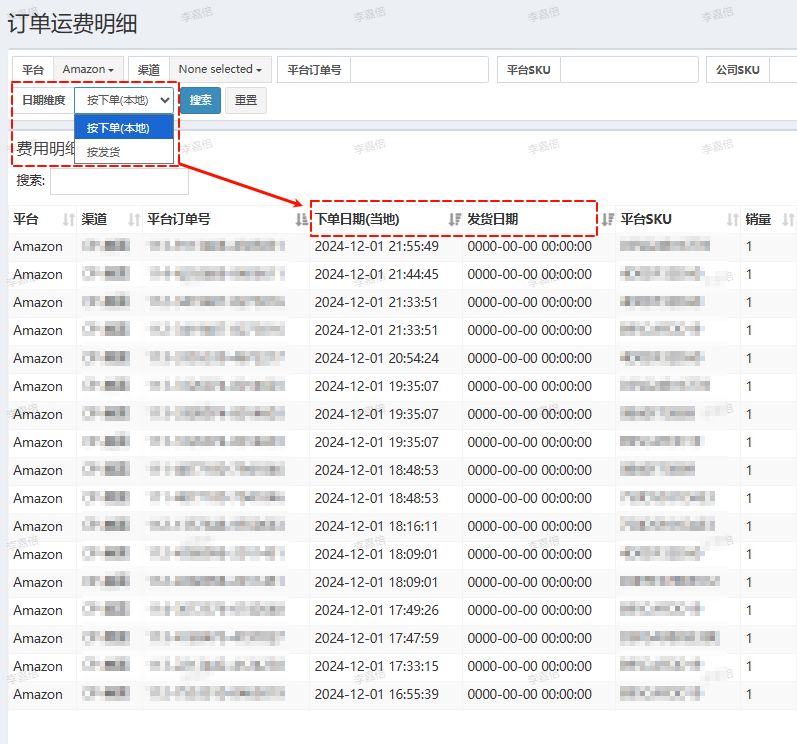
Task: Sort by the 平台订单号 column sort icon
Action: 301,220
